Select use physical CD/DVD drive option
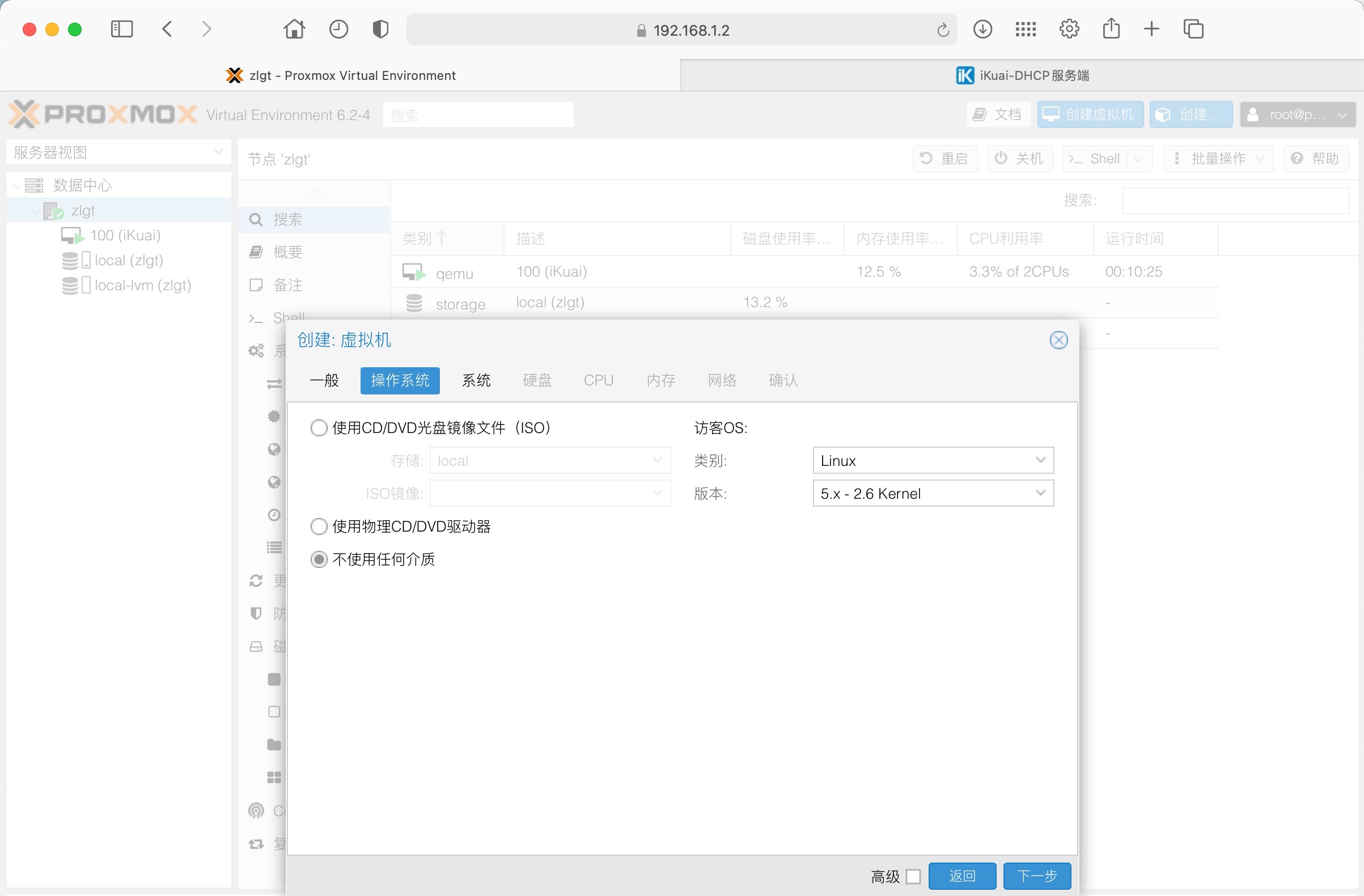 tap(319, 526)
